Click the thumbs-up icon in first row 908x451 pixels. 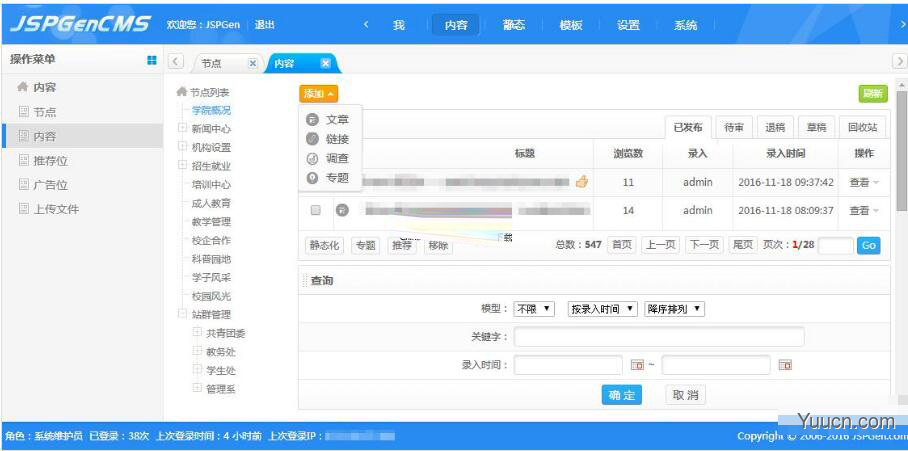coord(582,182)
